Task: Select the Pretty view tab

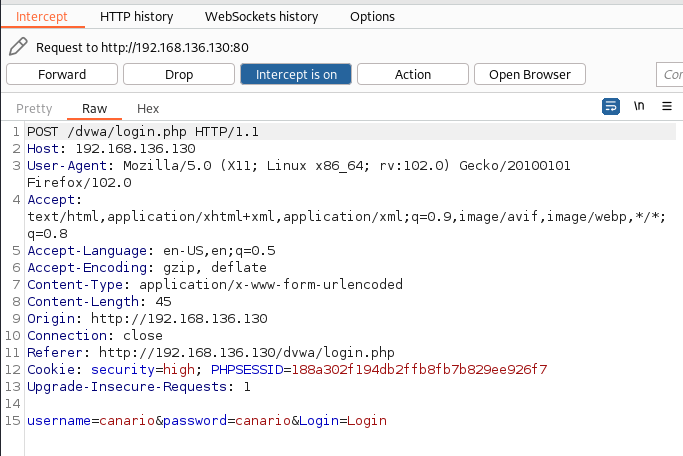Action: coord(34,108)
